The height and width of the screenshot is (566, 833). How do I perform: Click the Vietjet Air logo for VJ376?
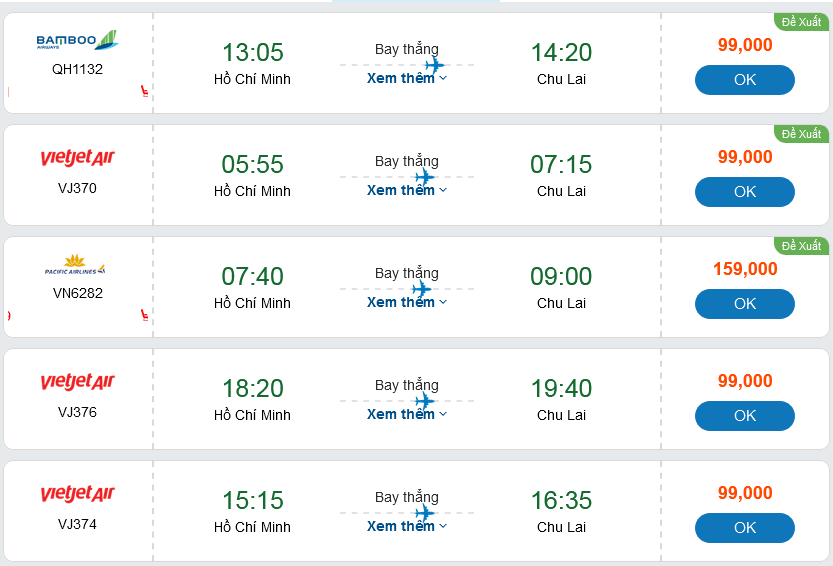[77, 382]
